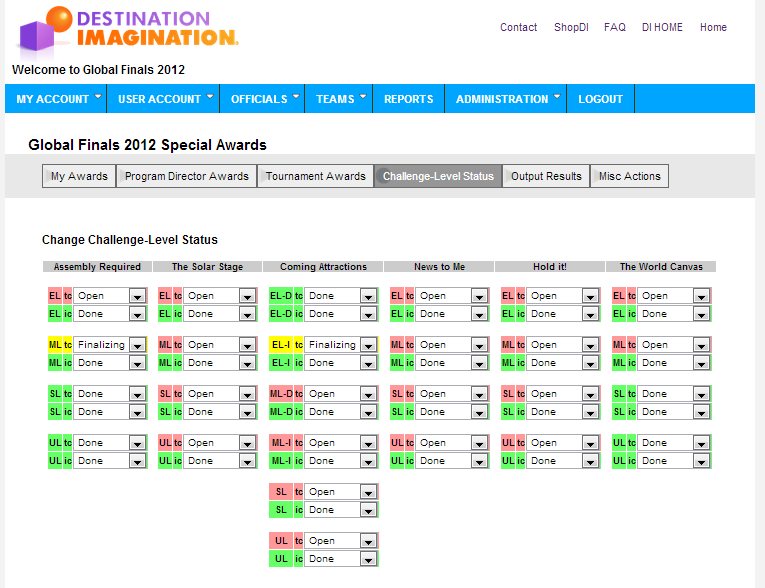
Task: Open The Solar Stage ML ic dropdown
Action: [220, 363]
